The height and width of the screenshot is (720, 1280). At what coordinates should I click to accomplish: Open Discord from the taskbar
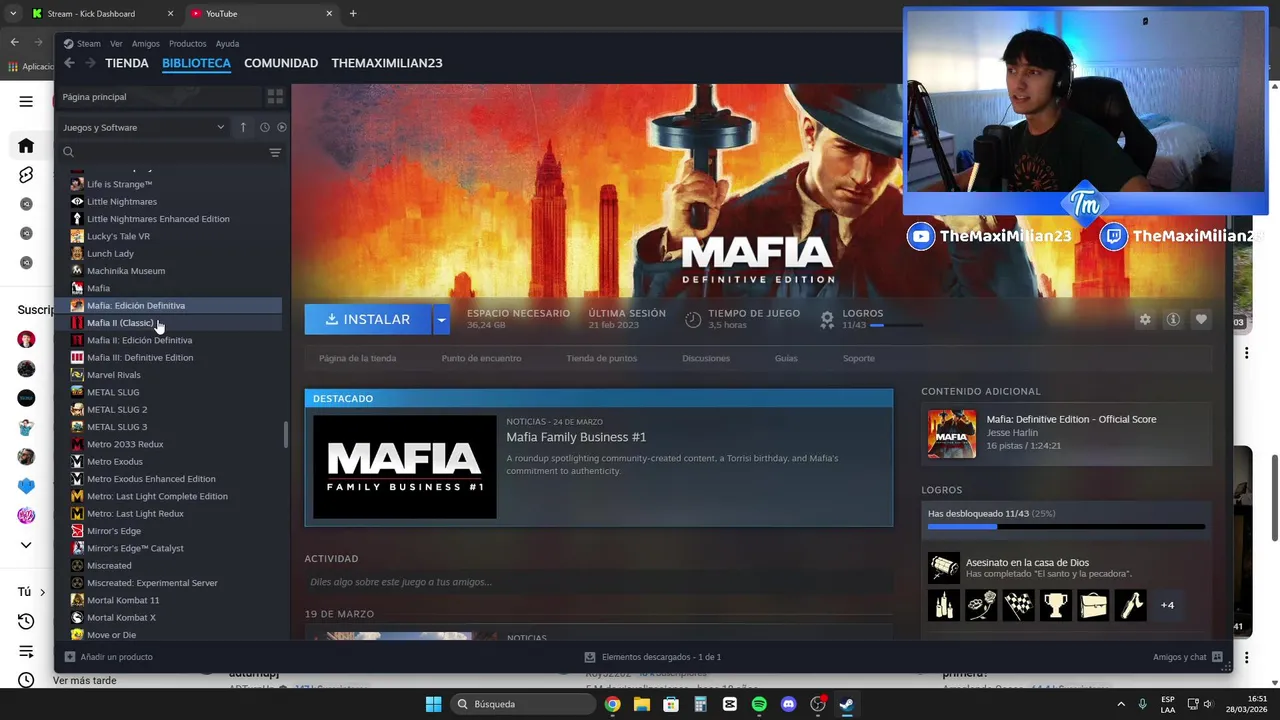(788, 704)
